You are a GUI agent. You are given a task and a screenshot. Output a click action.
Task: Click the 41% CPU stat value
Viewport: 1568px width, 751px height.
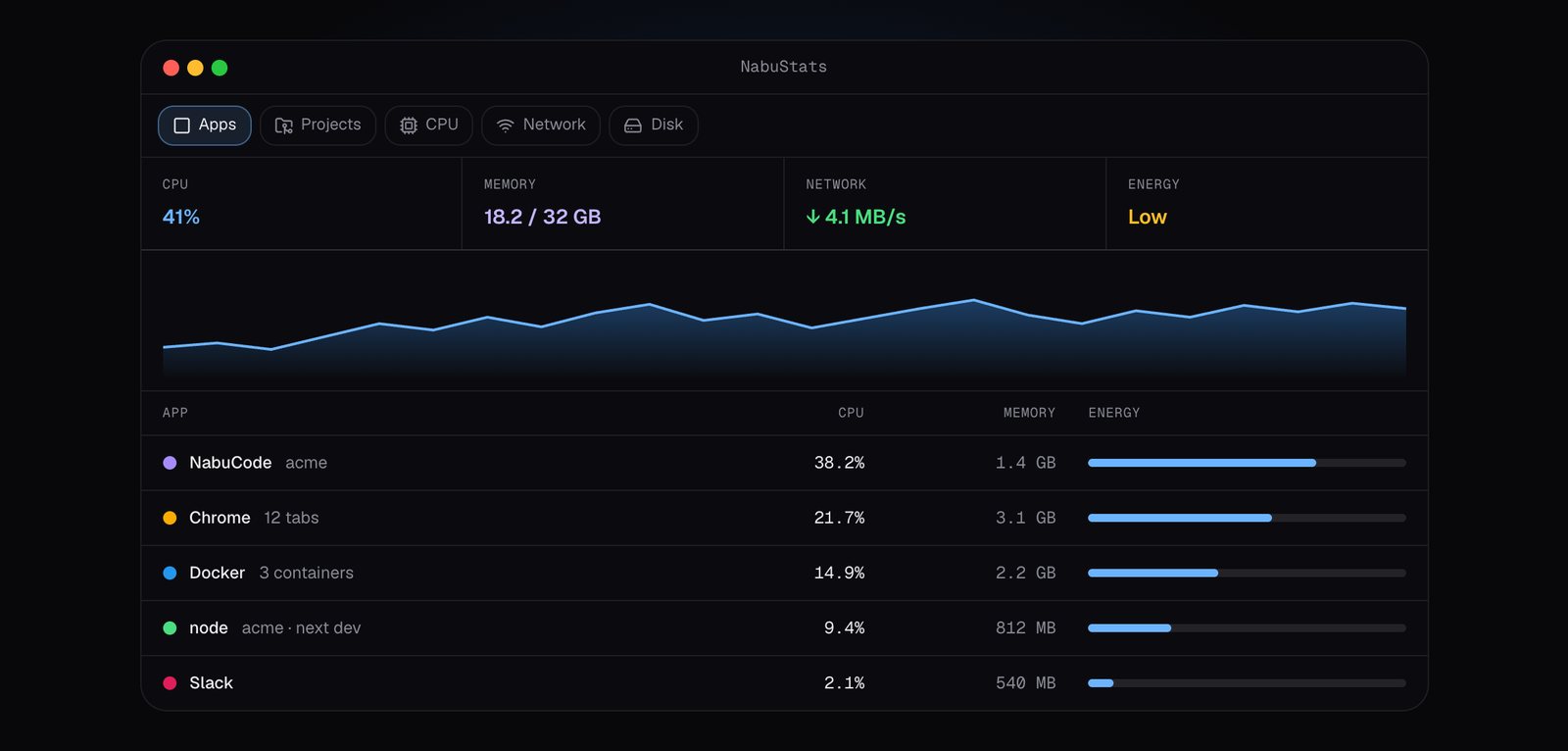click(181, 217)
